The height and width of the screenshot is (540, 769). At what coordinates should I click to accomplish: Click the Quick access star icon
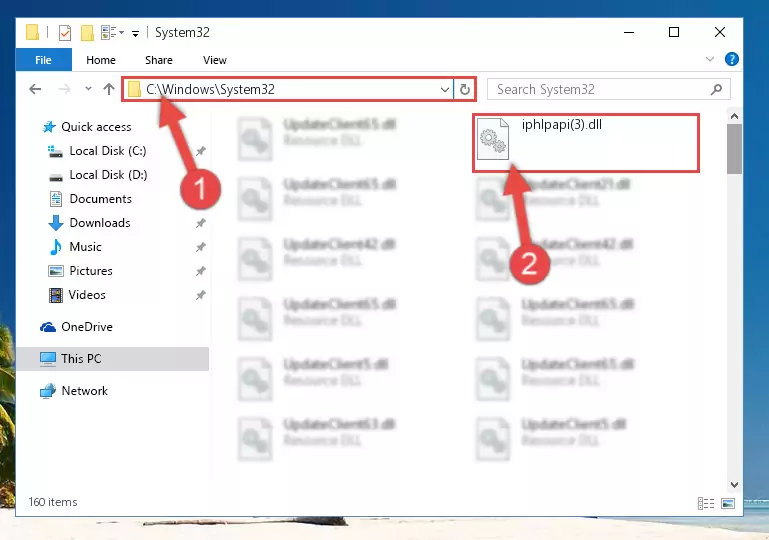coord(49,127)
